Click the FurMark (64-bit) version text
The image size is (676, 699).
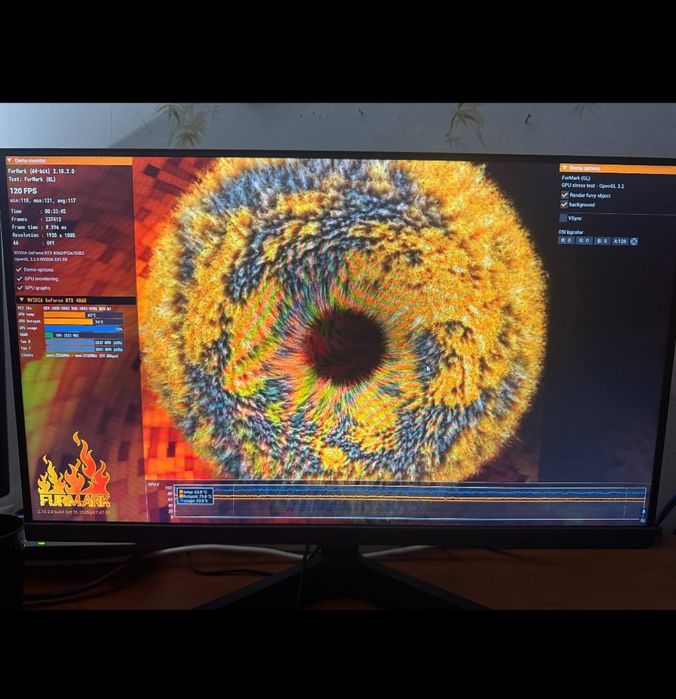click(x=41, y=171)
